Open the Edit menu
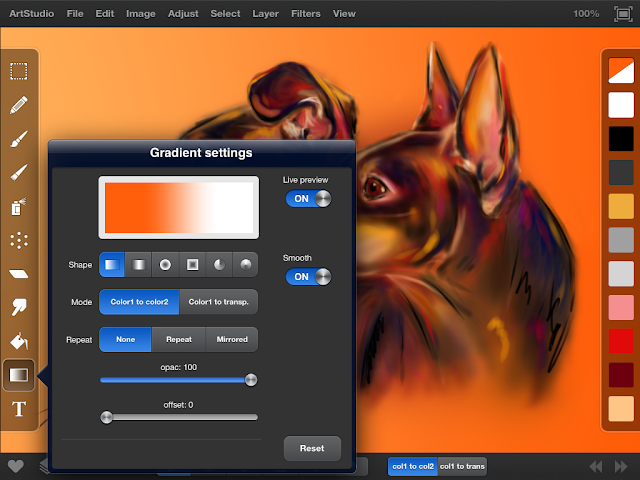This screenshot has width=640, height=480. 104,14
